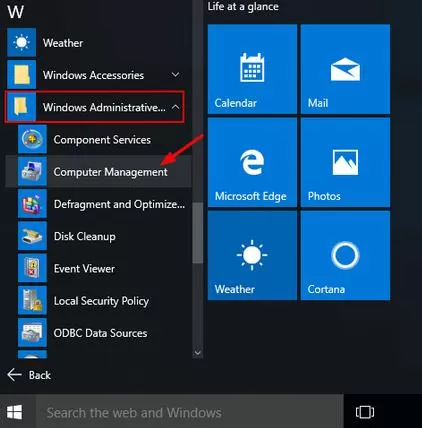Click the letter 'W' section header

16,12
